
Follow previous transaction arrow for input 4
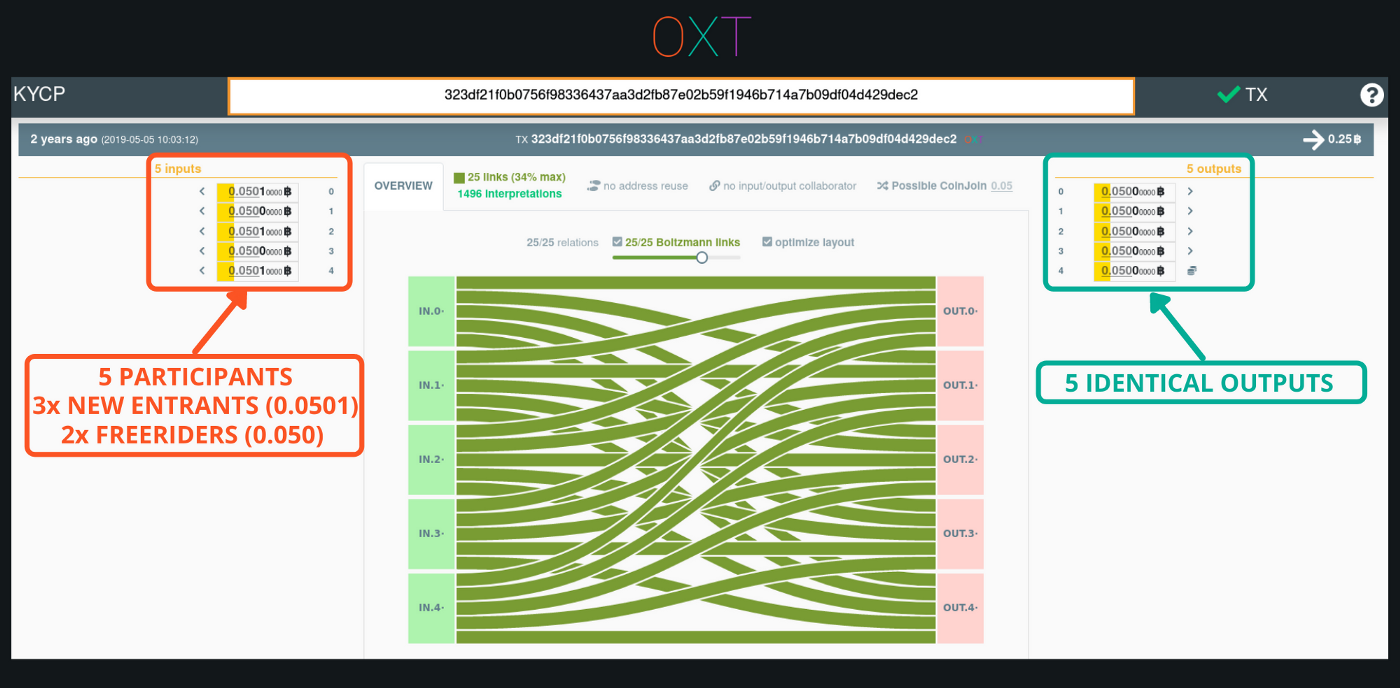coord(201,271)
